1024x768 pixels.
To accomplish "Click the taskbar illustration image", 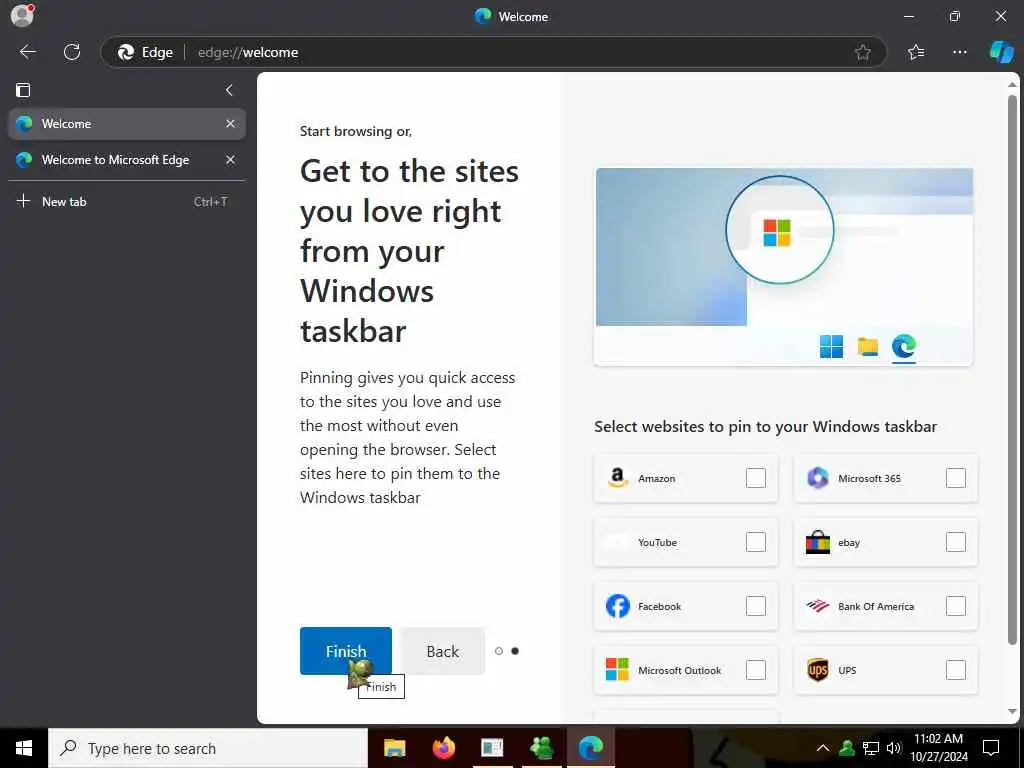I will point(784,266).
